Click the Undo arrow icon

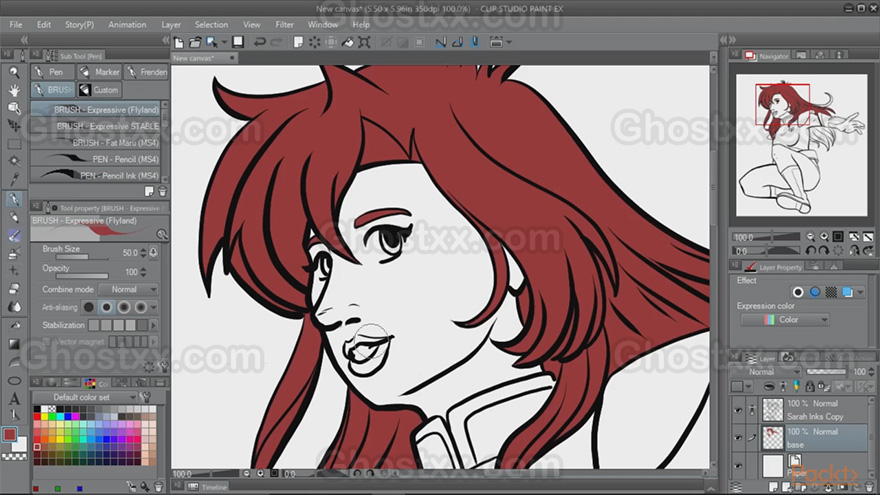259,42
